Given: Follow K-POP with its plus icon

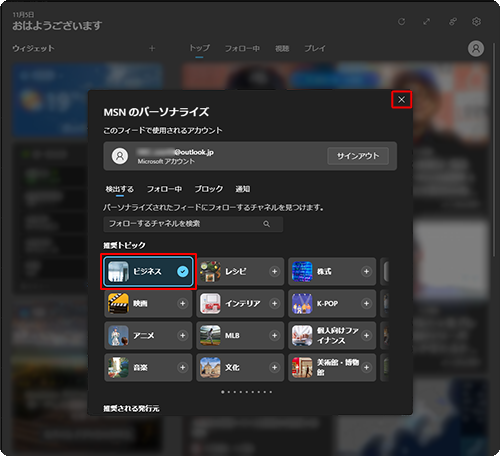Looking at the screenshot, I should click(366, 304).
